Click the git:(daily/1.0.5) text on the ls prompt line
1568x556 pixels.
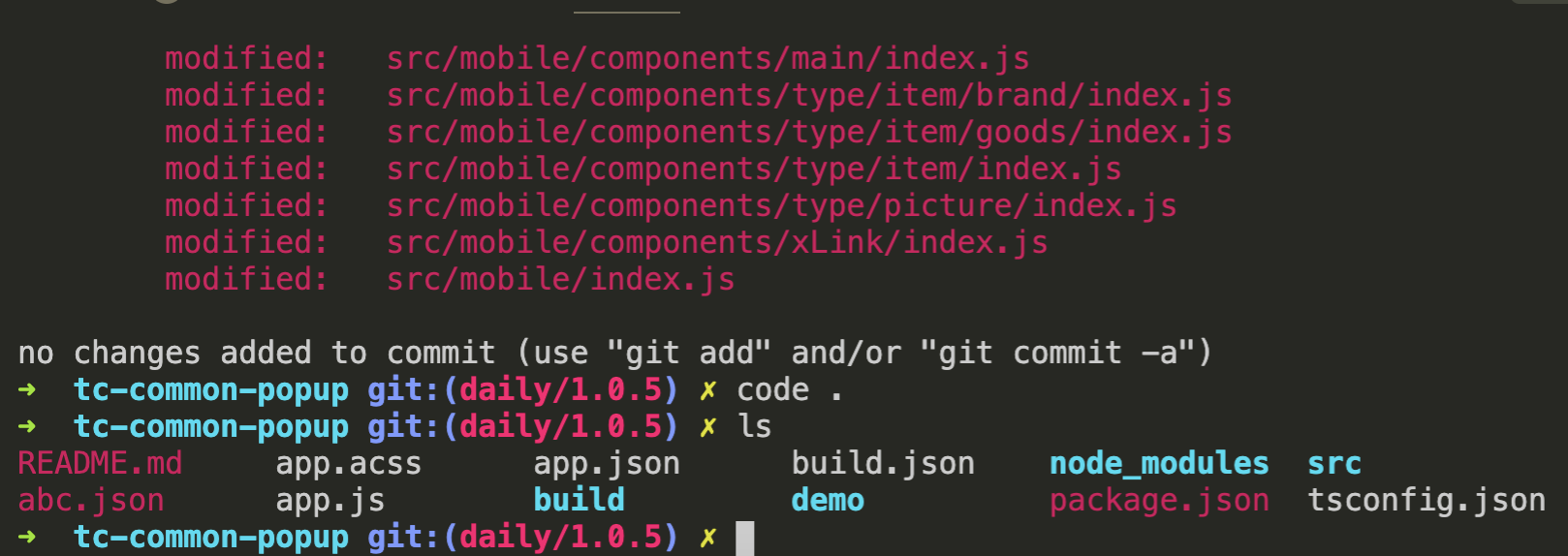pos(522,427)
